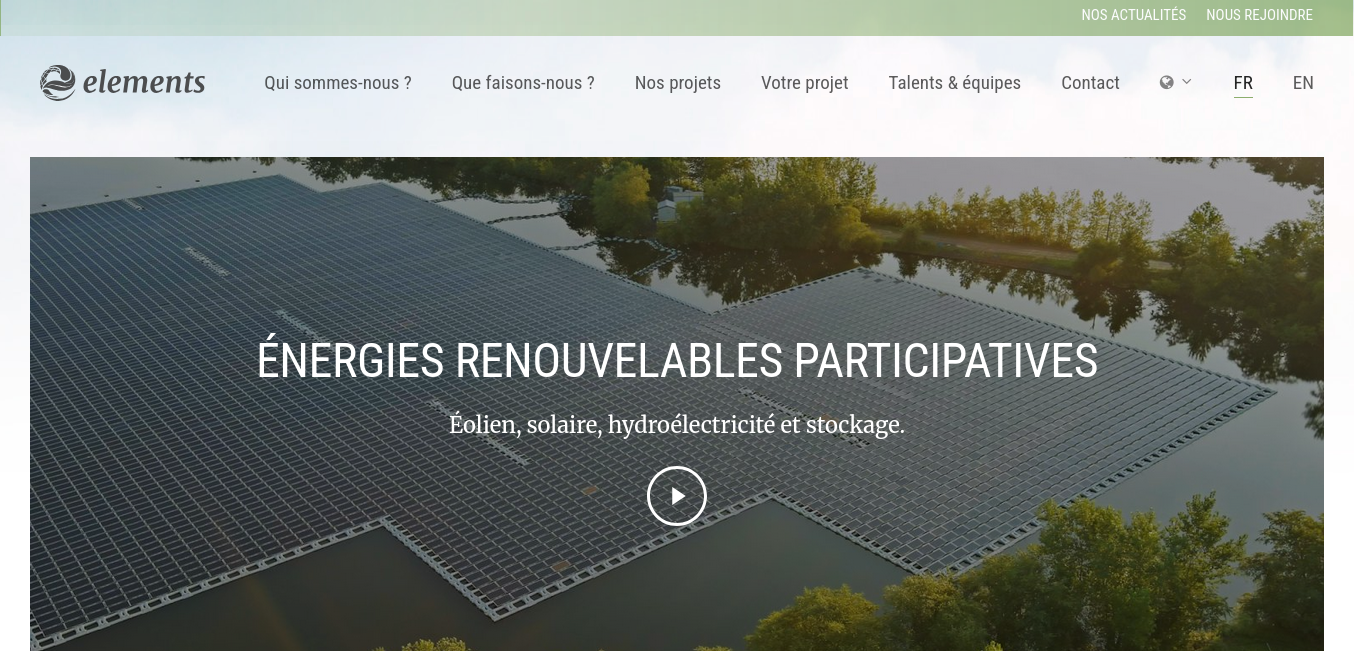Image resolution: width=1366 pixels, height=651 pixels.
Task: Open the "Votre projet" menu item
Action: pos(805,83)
